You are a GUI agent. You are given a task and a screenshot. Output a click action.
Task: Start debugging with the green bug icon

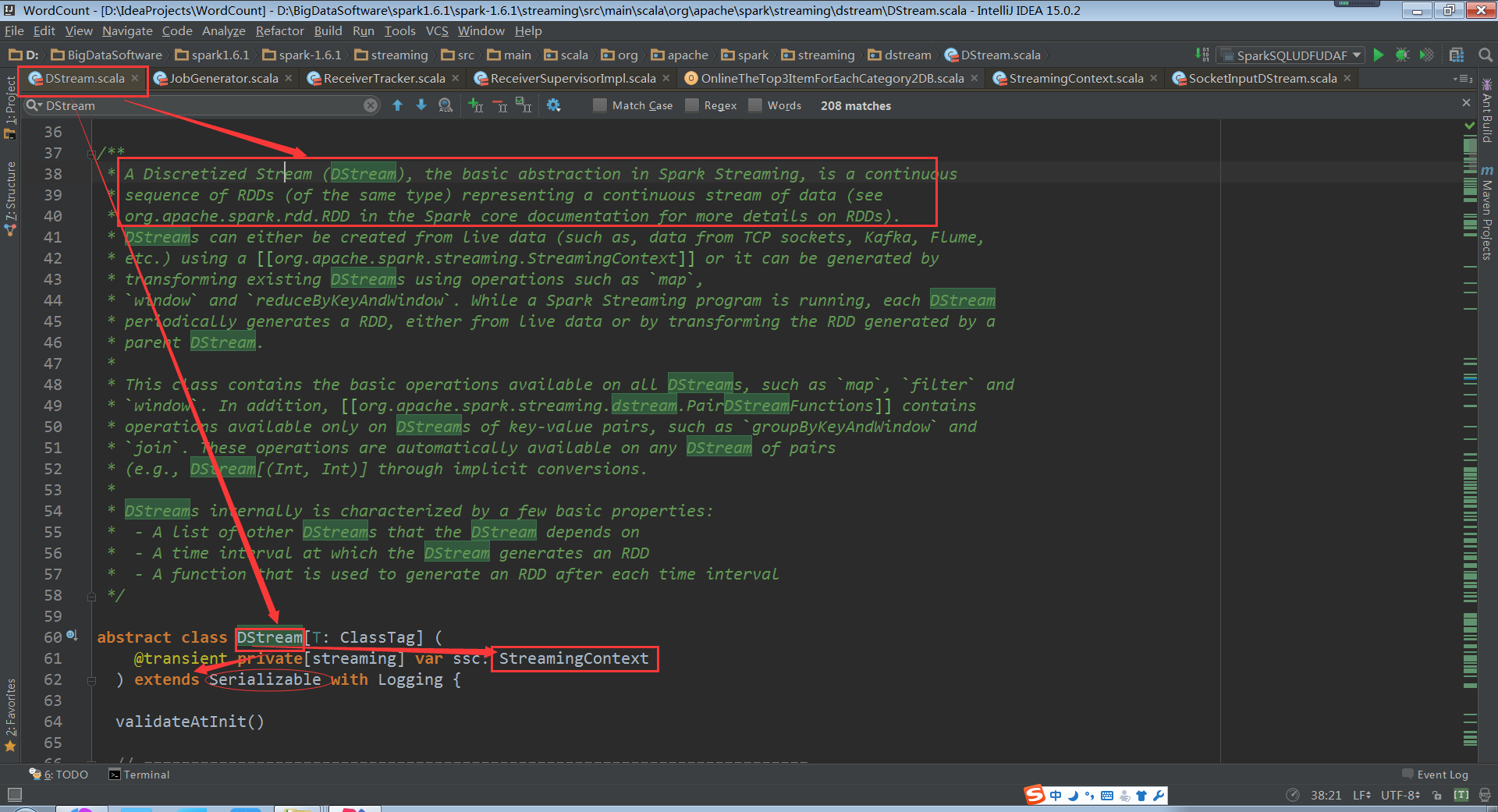coord(1402,55)
